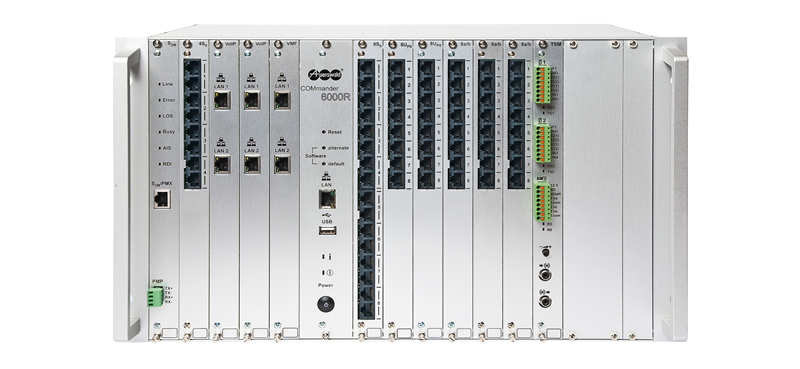The image size is (800, 369).
Task: Click the 12 V green terminal block on TSM
Action: (543, 202)
